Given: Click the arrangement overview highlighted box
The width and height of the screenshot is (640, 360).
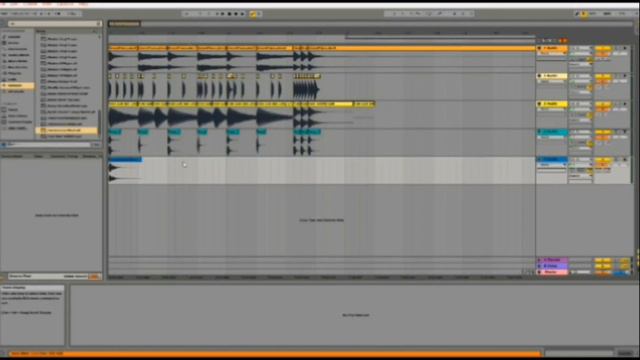Looking at the screenshot, I should (124, 24).
